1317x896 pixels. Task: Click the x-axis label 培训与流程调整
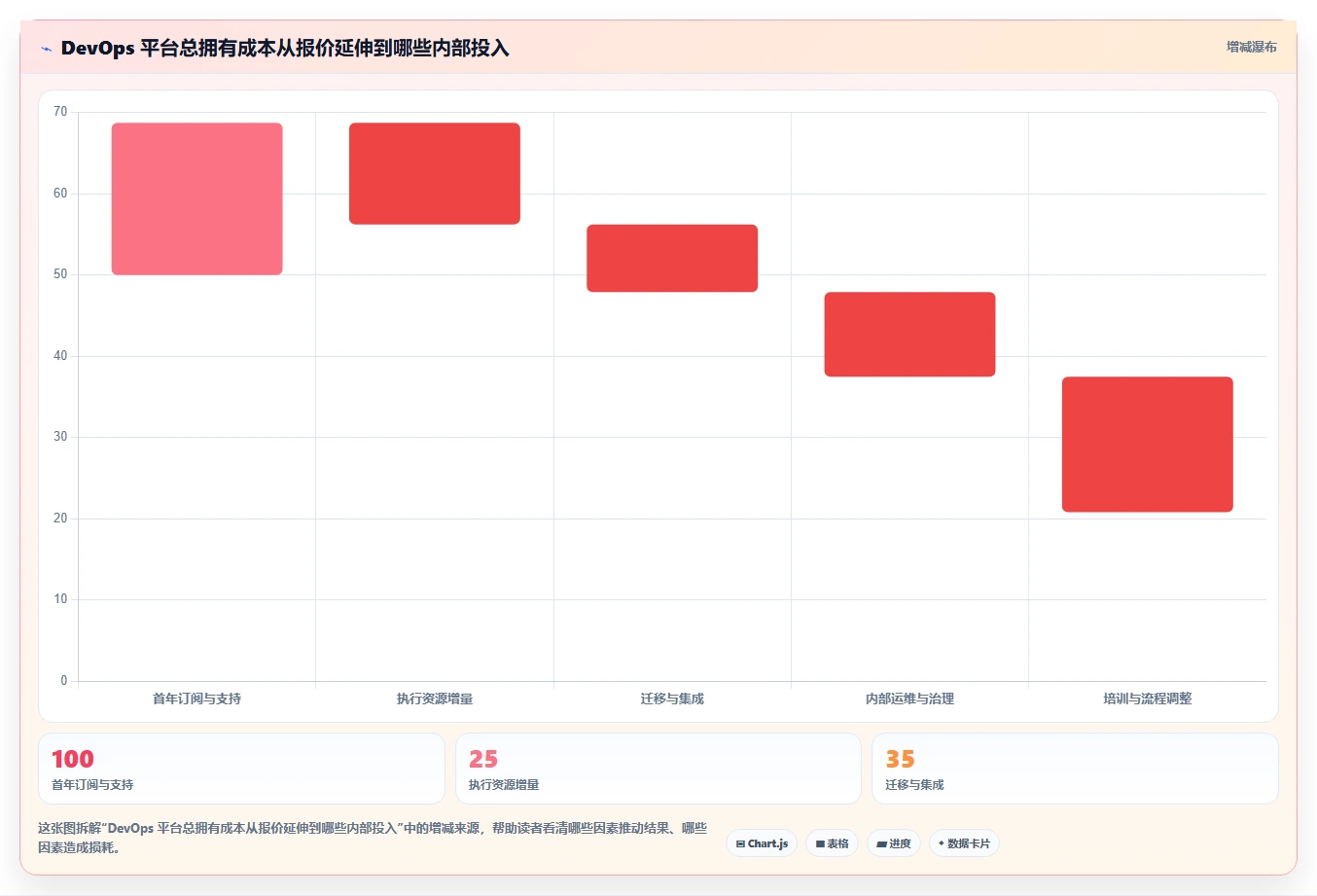[x=1148, y=699]
